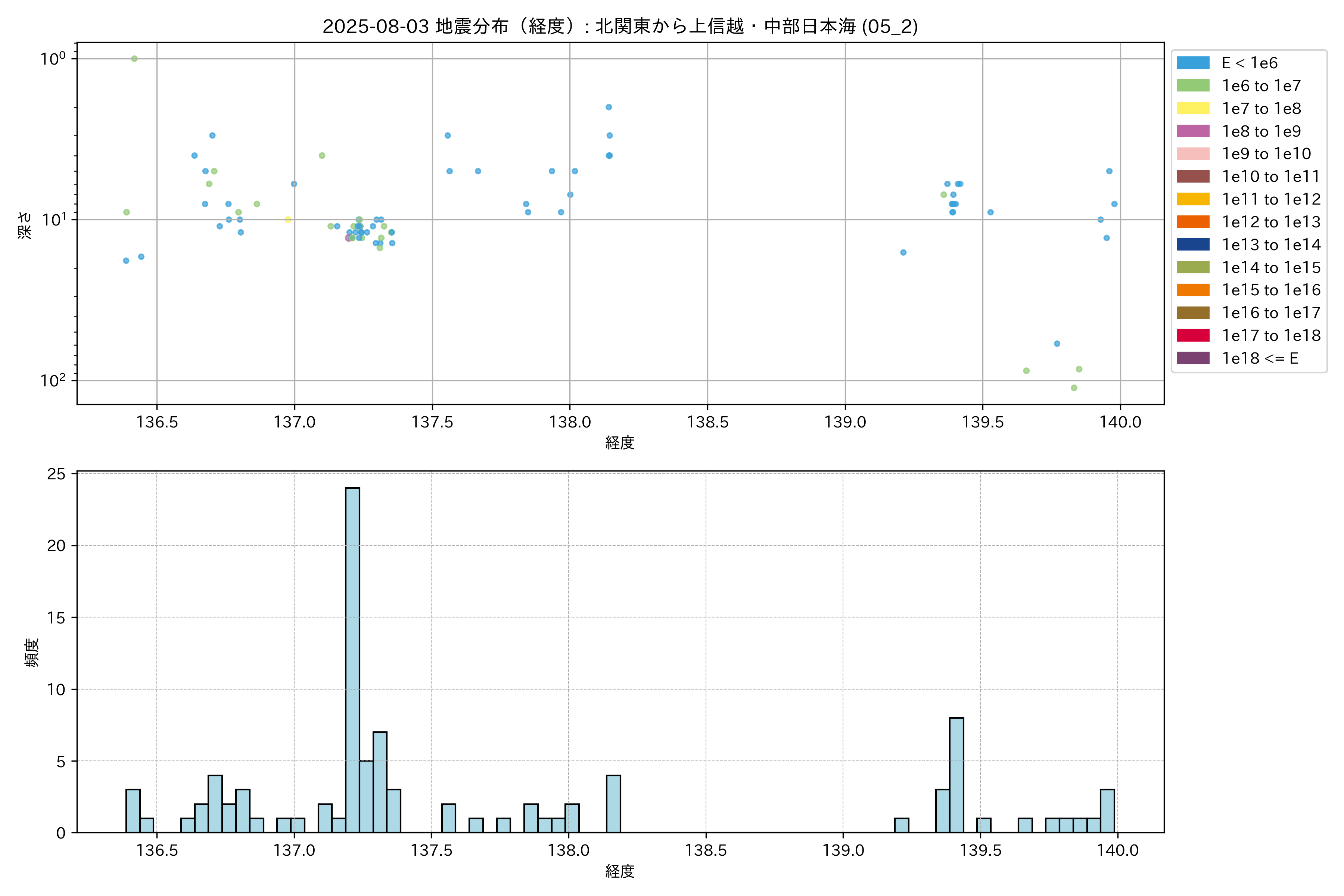Click the purple scatter point near longitude 137.2
The height and width of the screenshot is (896, 1344).
(x=348, y=238)
